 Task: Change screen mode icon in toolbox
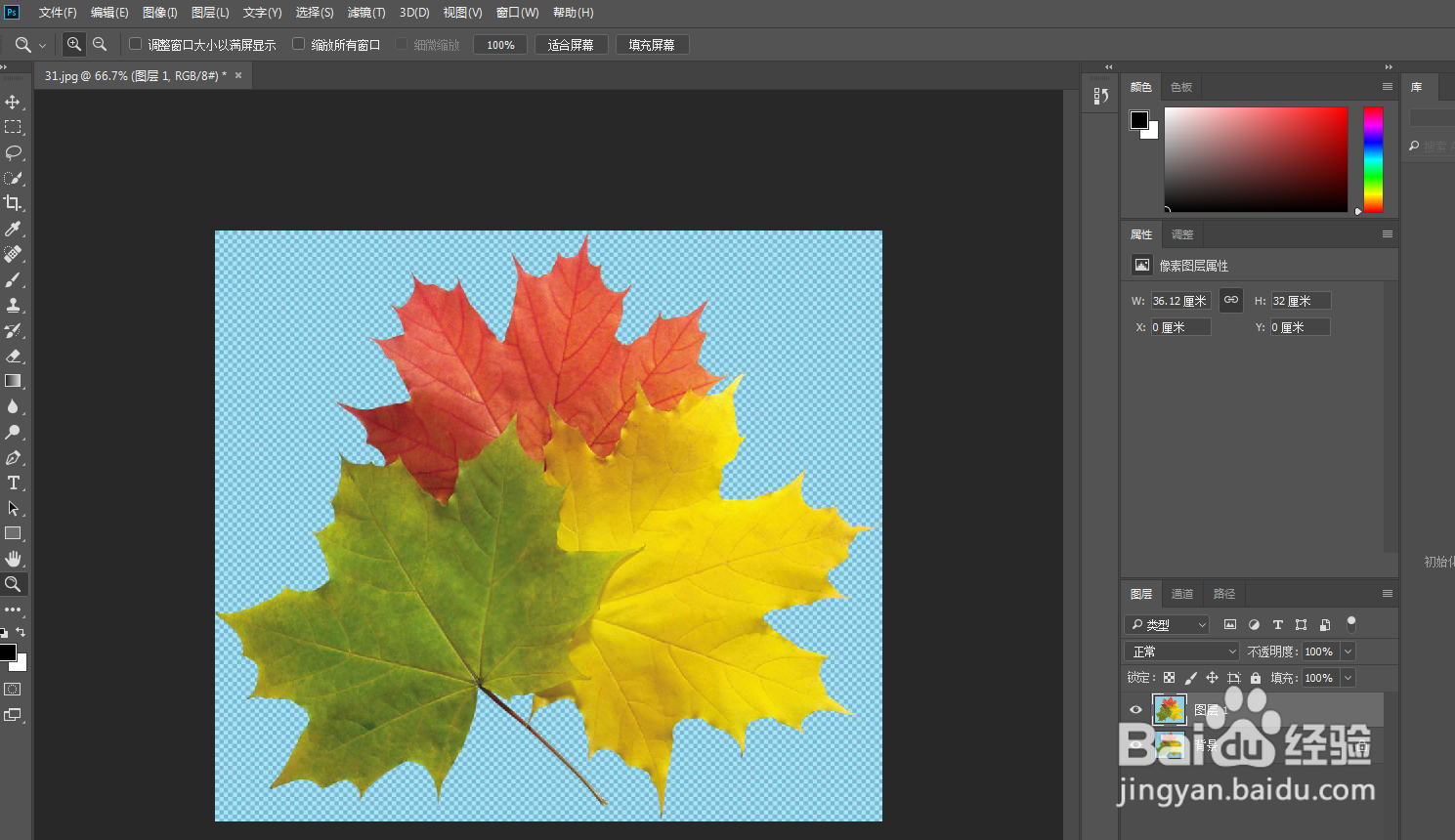[x=13, y=715]
